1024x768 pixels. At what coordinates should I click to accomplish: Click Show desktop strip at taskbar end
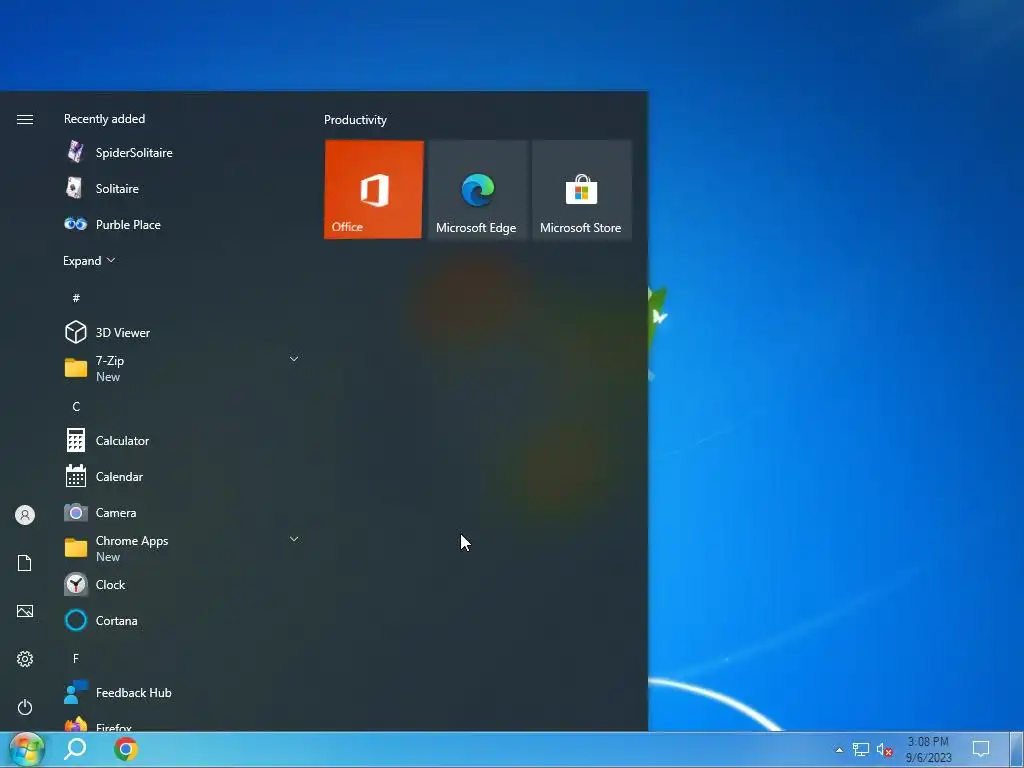pyautogui.click(x=1016, y=750)
